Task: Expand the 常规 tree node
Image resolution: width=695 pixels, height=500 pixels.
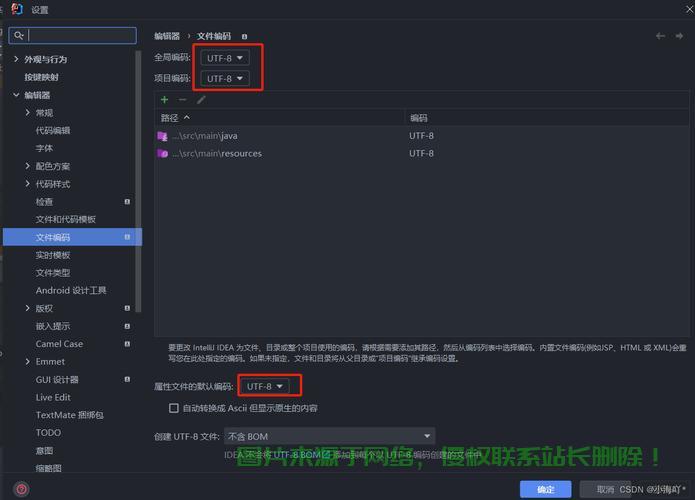Action: pyautogui.click(x=28, y=113)
